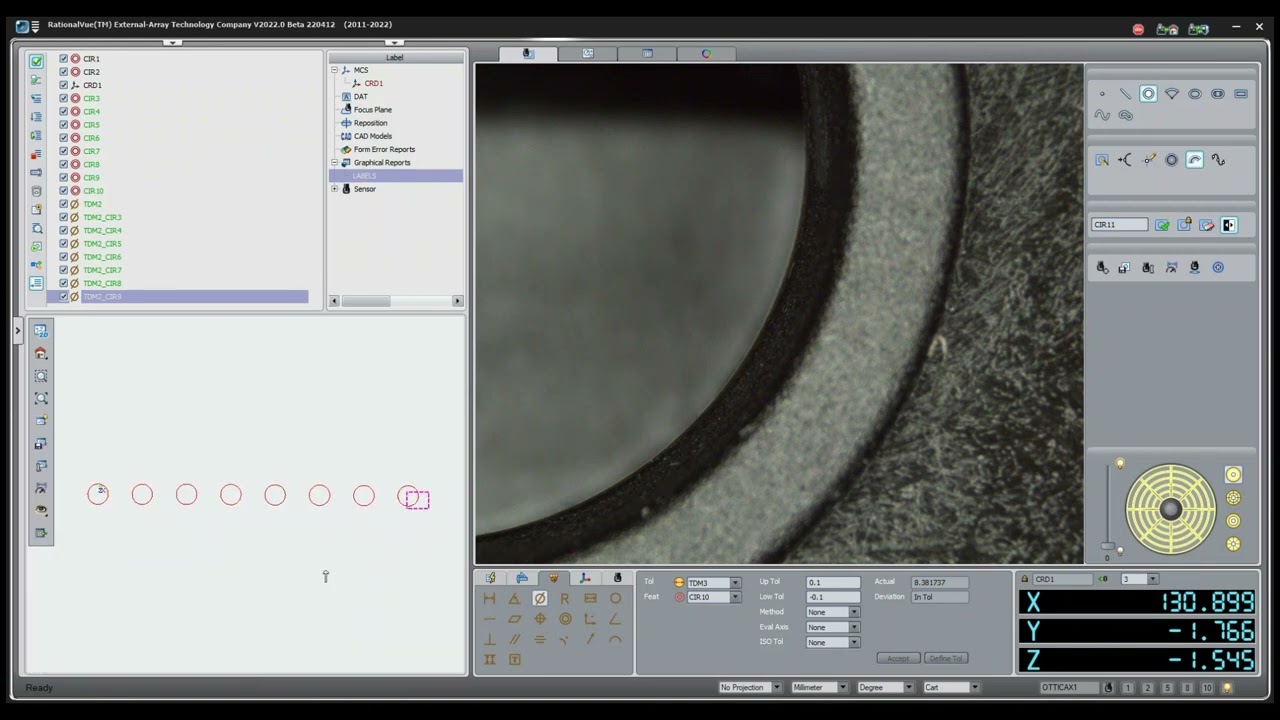Select the Ellipse feature tool
This screenshot has width=1280, height=720.
pos(1195,94)
